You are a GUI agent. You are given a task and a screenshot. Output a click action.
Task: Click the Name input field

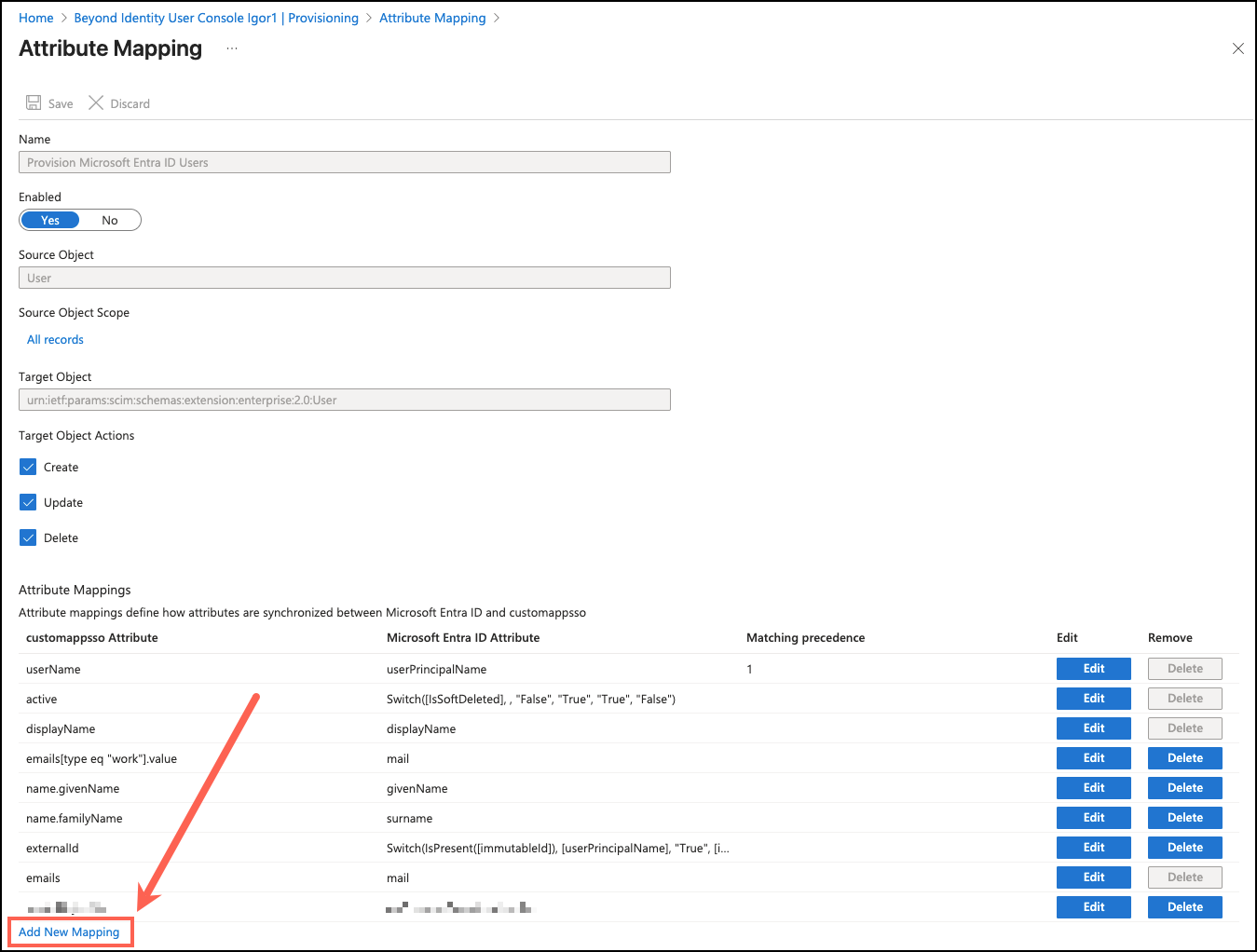(344, 161)
